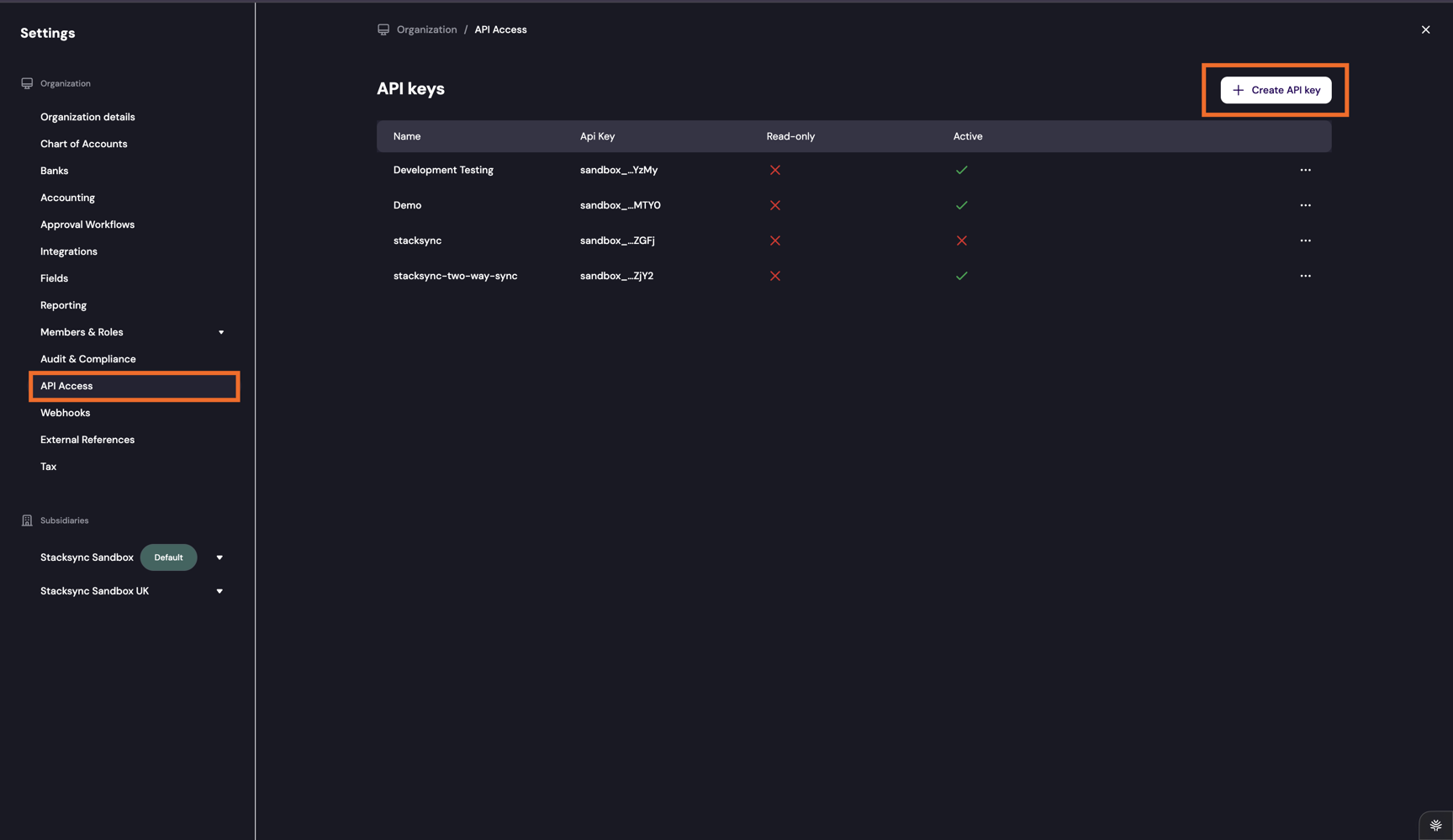
Task: Click the Subsidiaries building icon in sidebar
Action: pyautogui.click(x=27, y=520)
